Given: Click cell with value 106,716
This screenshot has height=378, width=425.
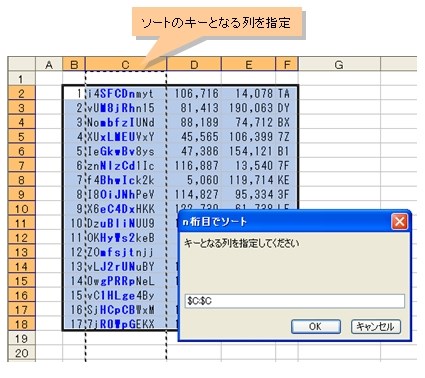Looking at the screenshot, I should click(x=194, y=93).
